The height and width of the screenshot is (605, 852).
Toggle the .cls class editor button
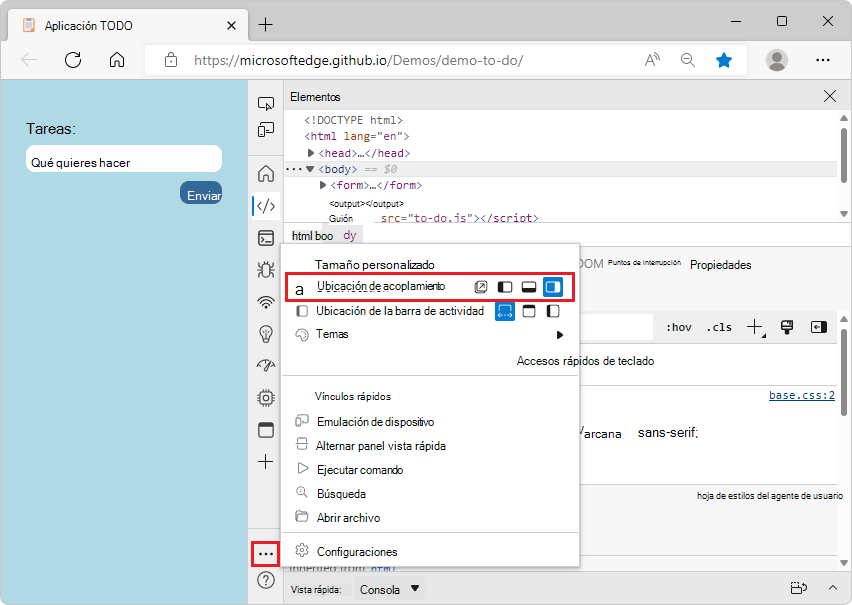click(719, 327)
